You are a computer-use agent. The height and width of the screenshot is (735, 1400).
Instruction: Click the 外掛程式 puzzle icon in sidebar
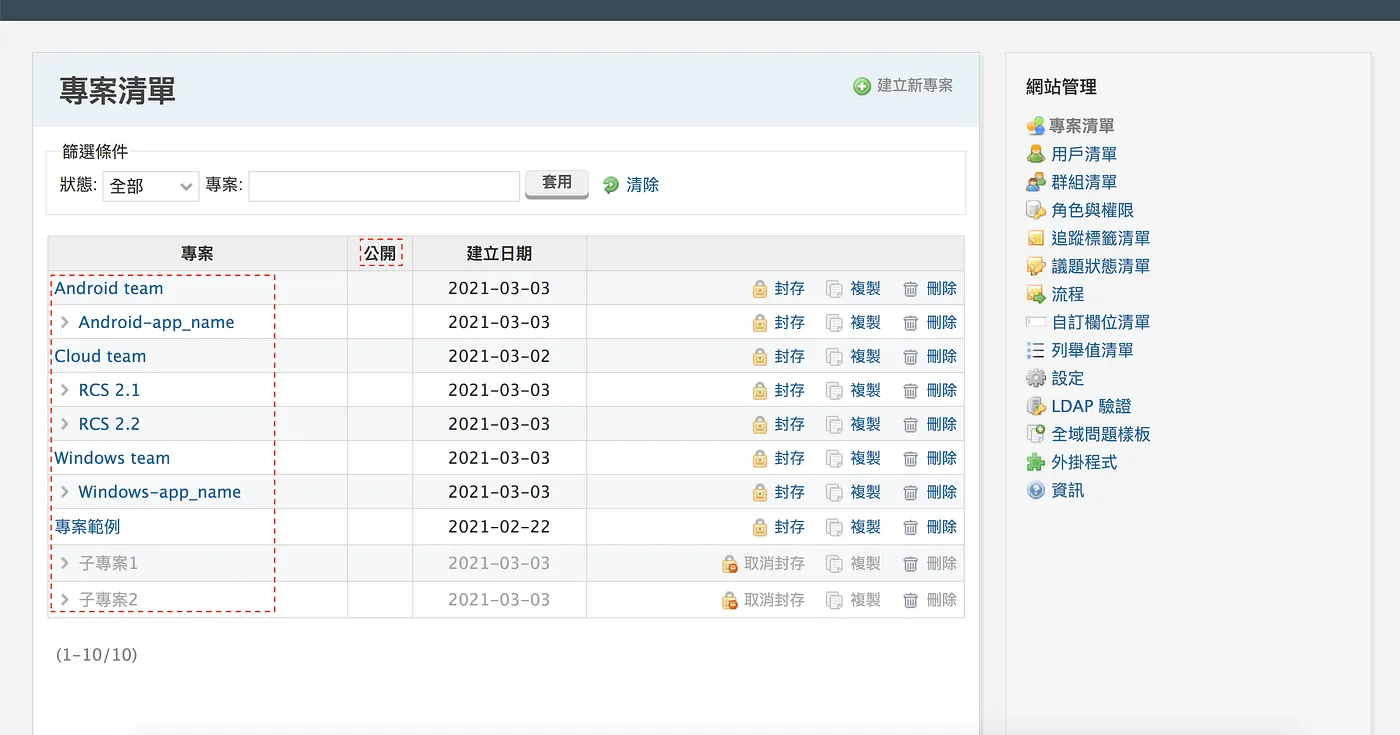coord(1036,463)
